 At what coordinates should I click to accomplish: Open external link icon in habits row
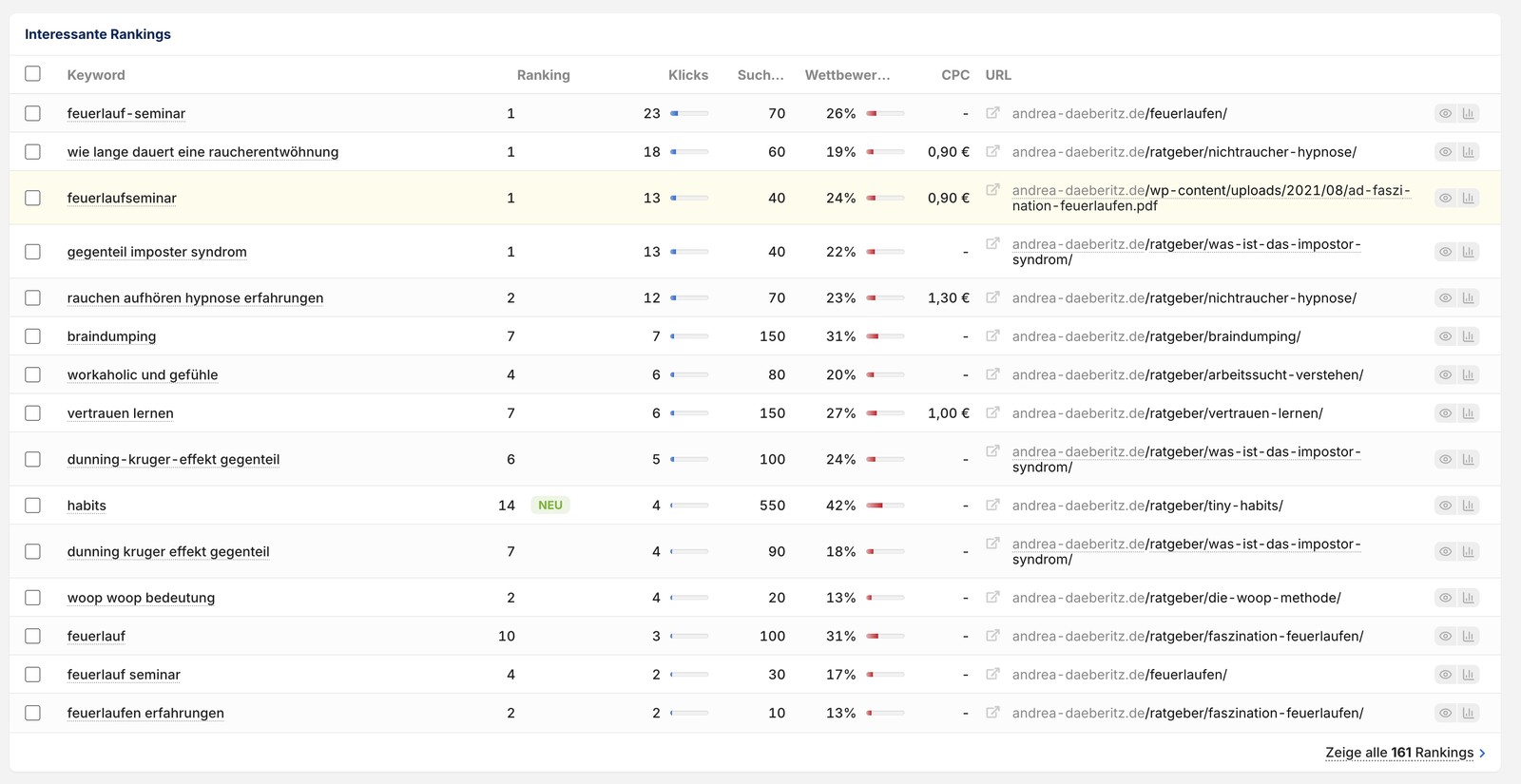(992, 506)
